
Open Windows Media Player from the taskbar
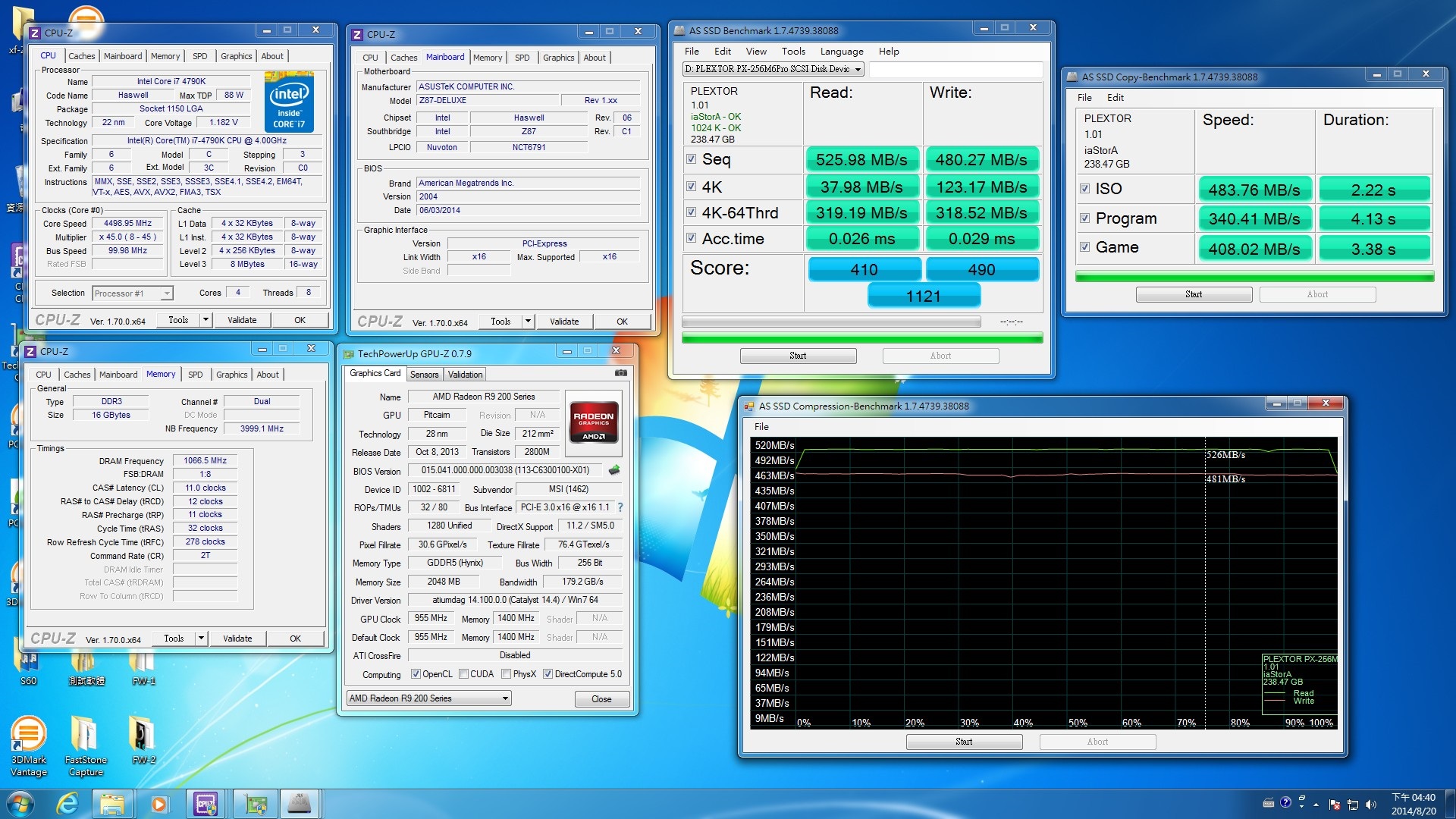(158, 803)
